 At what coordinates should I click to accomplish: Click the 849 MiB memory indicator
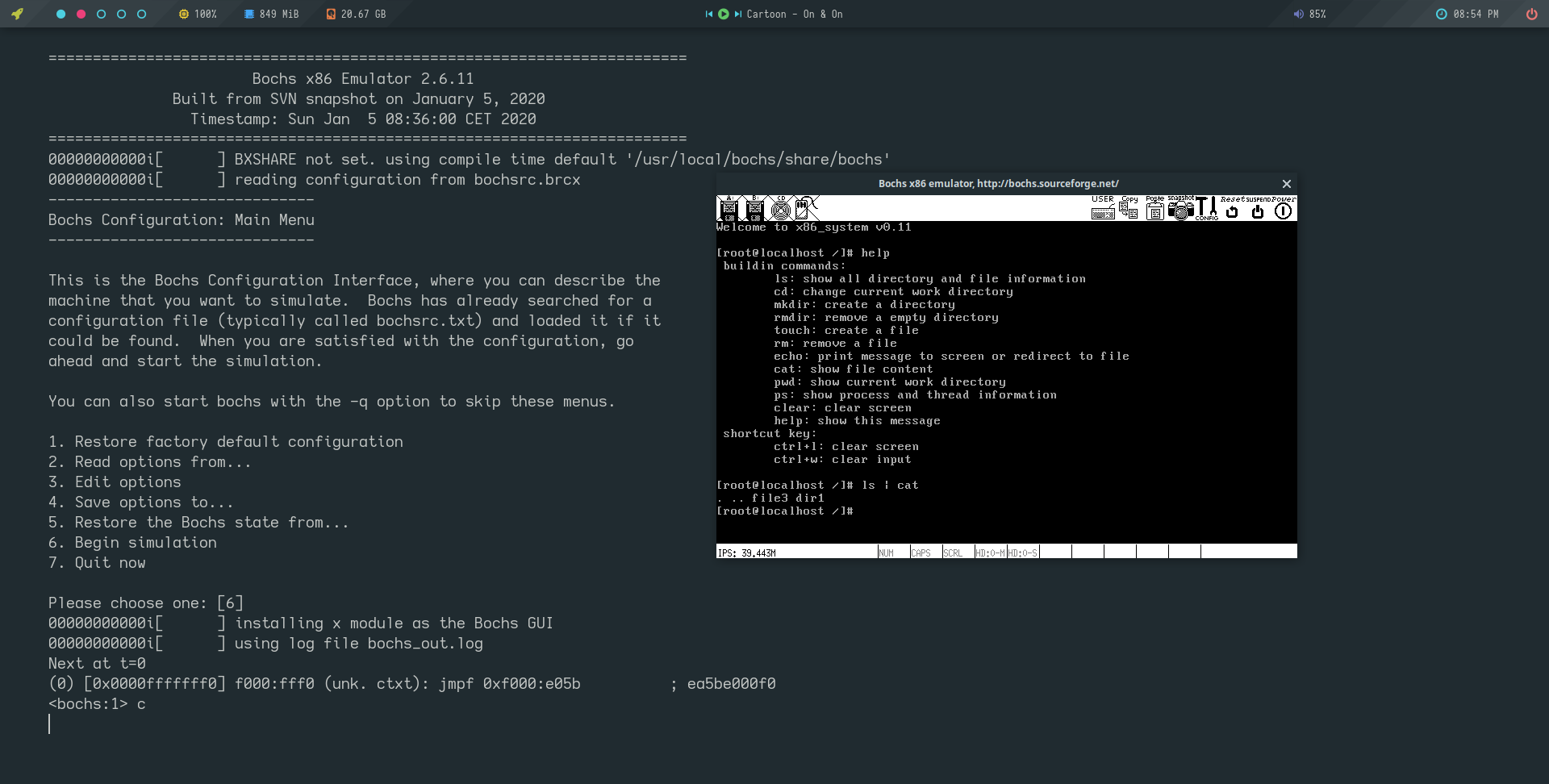click(271, 14)
